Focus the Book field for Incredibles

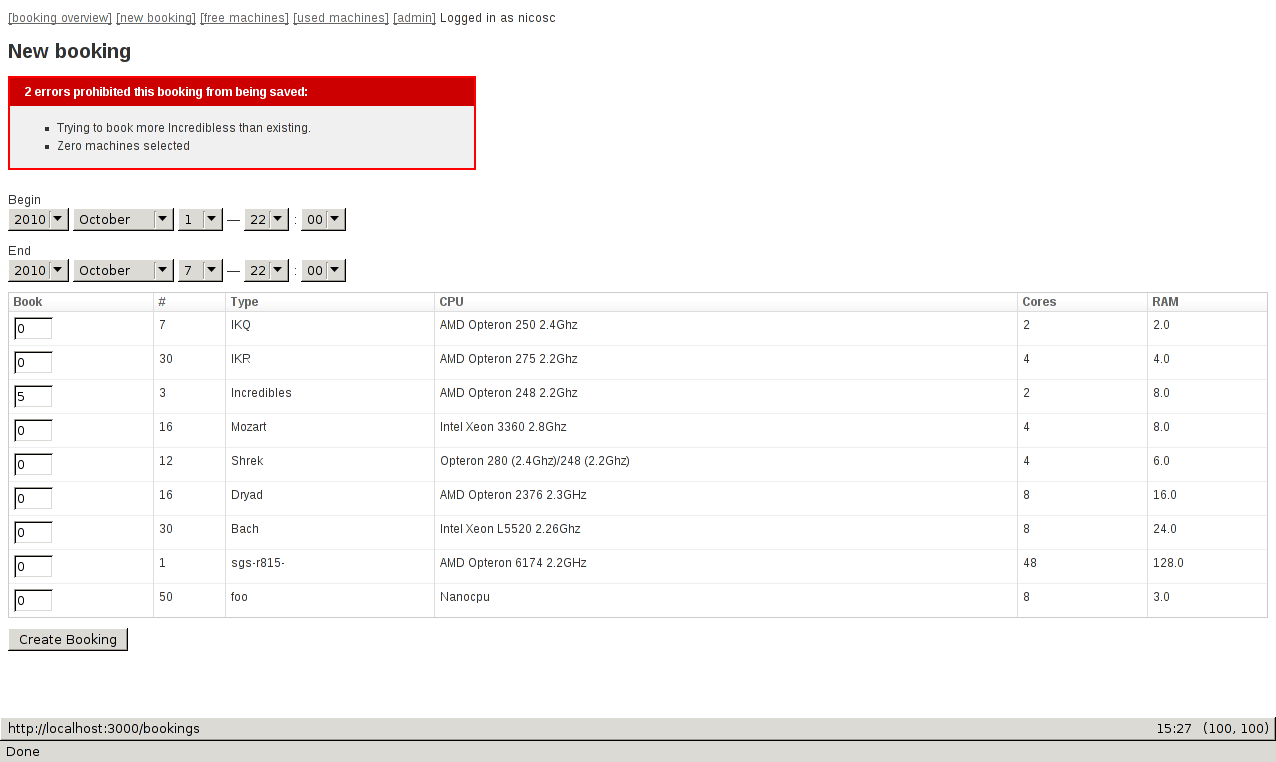(x=33, y=397)
